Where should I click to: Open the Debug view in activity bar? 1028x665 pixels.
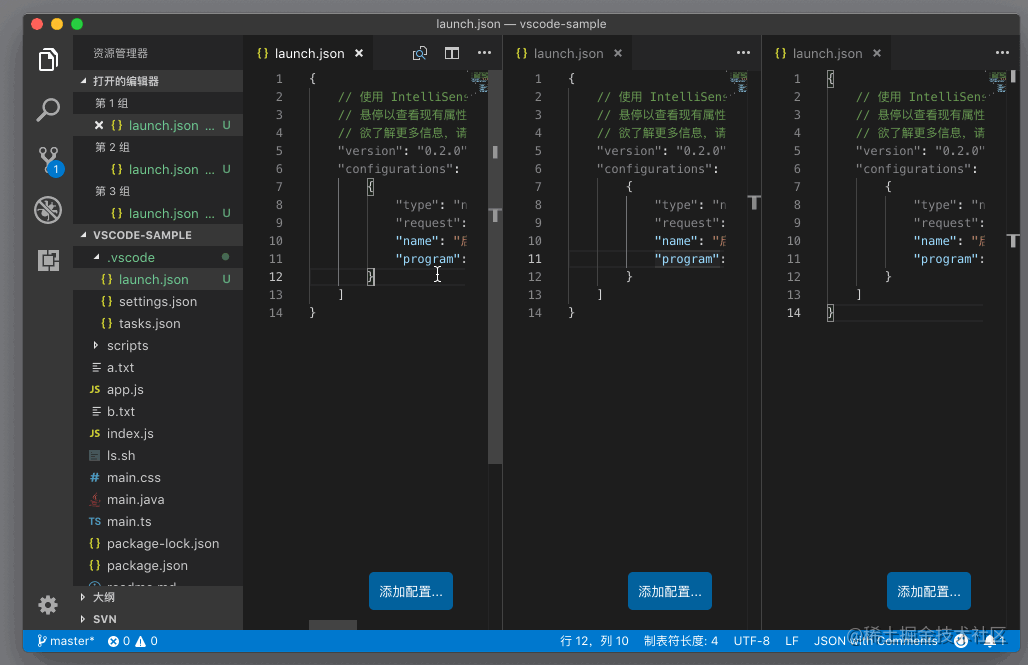coord(48,210)
